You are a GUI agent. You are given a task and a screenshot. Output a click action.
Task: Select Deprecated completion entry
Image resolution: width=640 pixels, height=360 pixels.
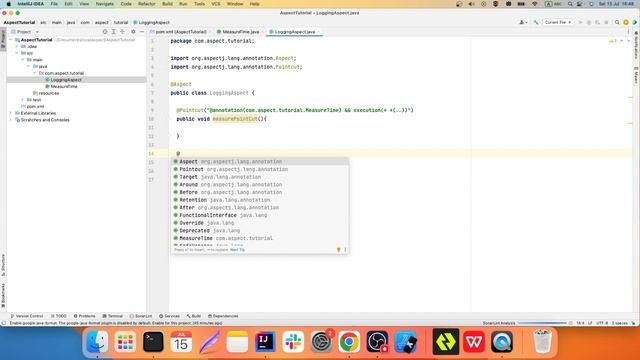(260, 231)
